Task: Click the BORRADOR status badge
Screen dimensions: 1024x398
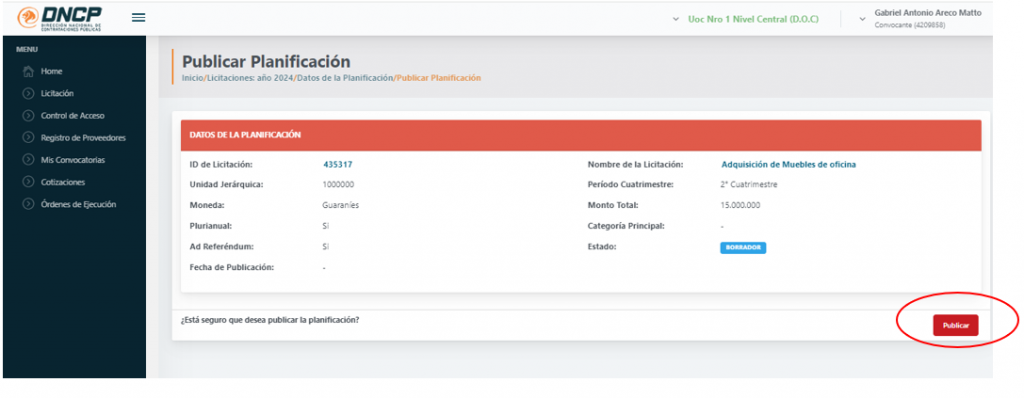Action: click(743, 248)
